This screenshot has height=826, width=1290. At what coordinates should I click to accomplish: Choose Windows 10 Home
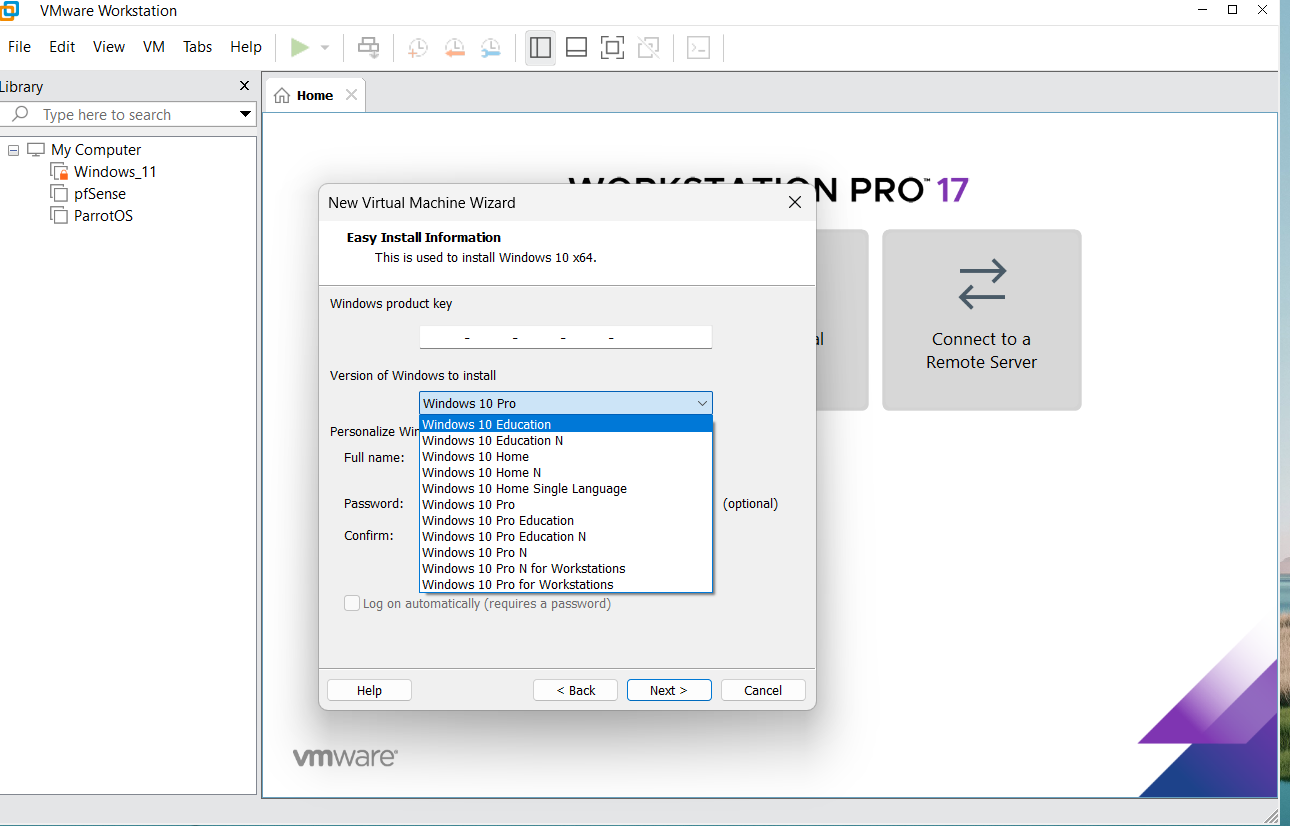[566, 456]
